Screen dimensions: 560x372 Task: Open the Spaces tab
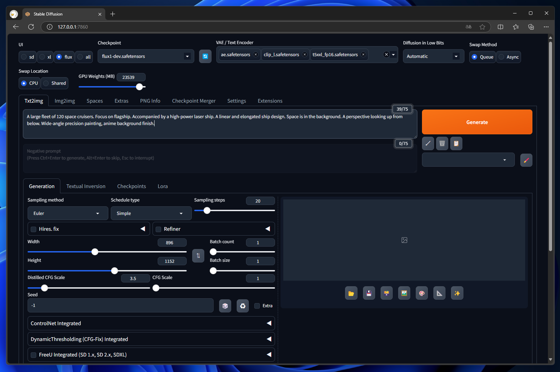point(95,101)
